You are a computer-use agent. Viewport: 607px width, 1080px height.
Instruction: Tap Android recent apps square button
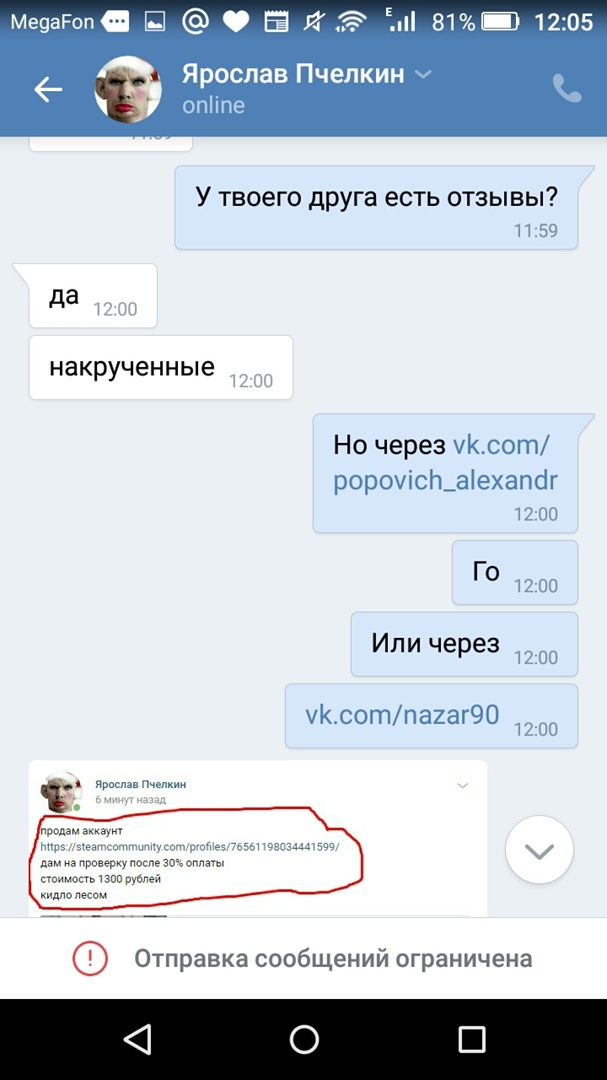coord(472,1039)
